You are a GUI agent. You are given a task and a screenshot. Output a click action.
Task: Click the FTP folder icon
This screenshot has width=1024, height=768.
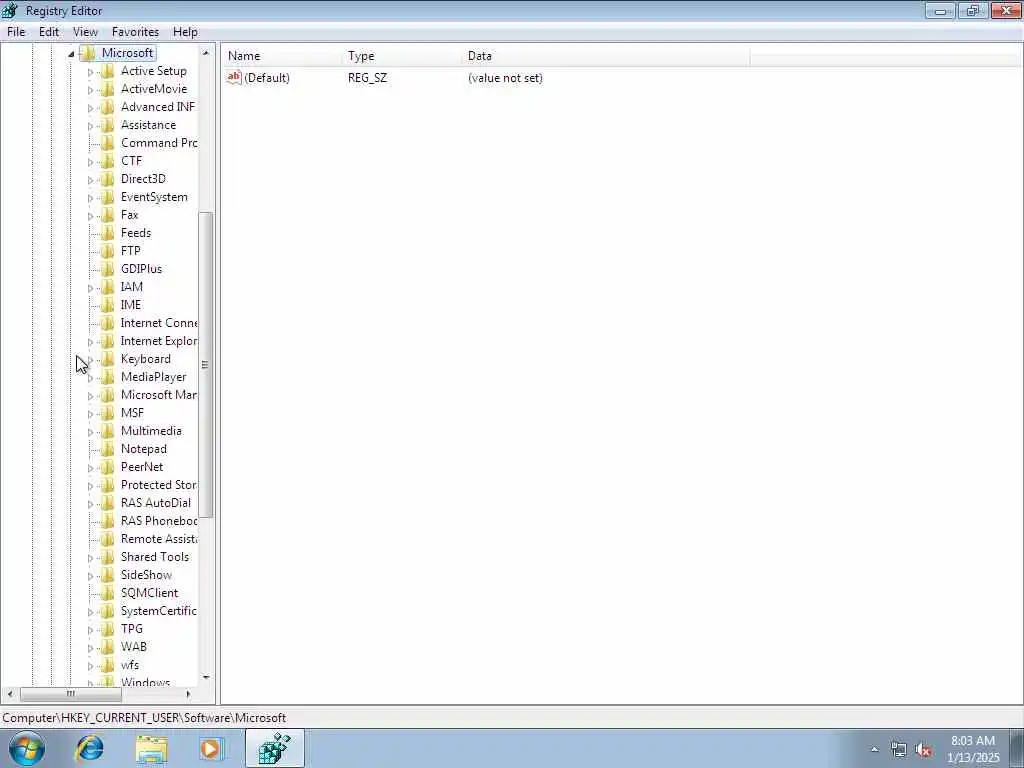coord(108,251)
